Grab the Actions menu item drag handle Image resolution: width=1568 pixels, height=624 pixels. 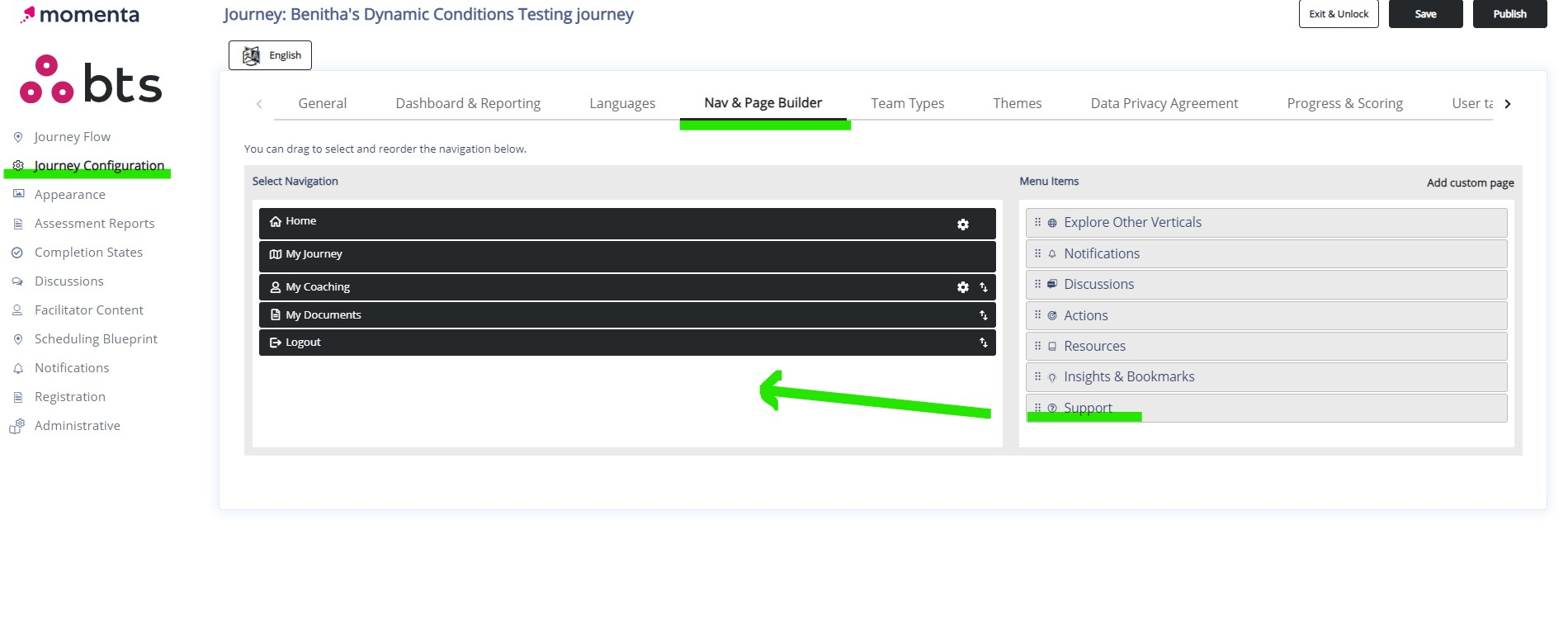click(1038, 314)
